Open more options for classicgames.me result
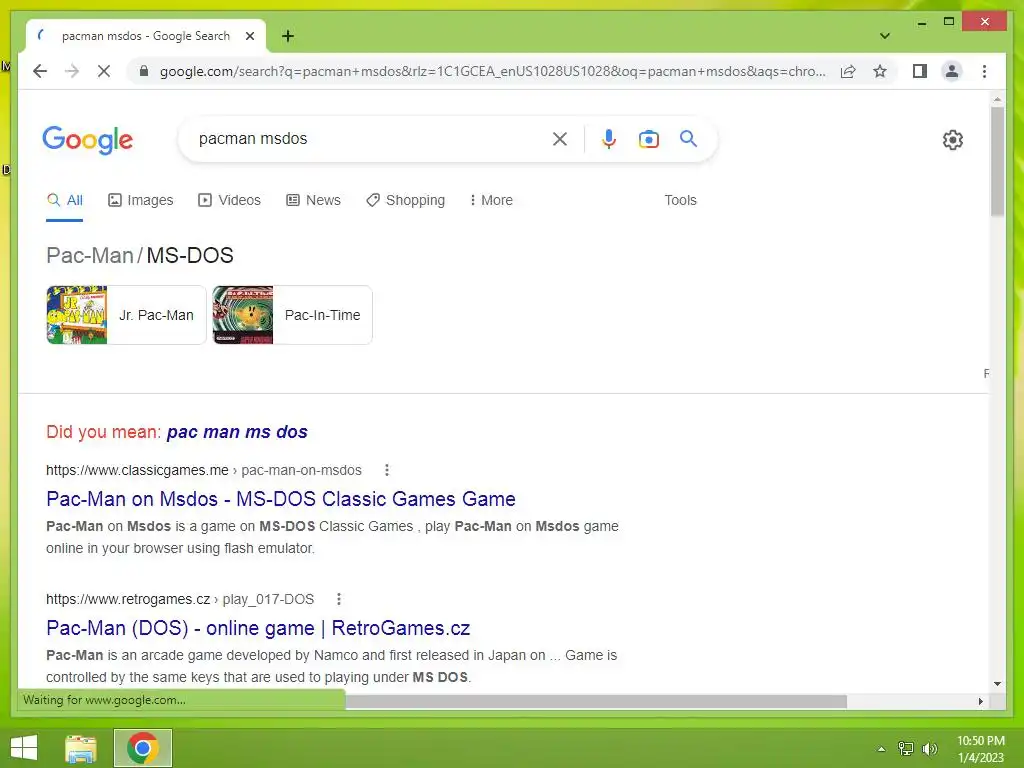1024x768 pixels. click(387, 470)
